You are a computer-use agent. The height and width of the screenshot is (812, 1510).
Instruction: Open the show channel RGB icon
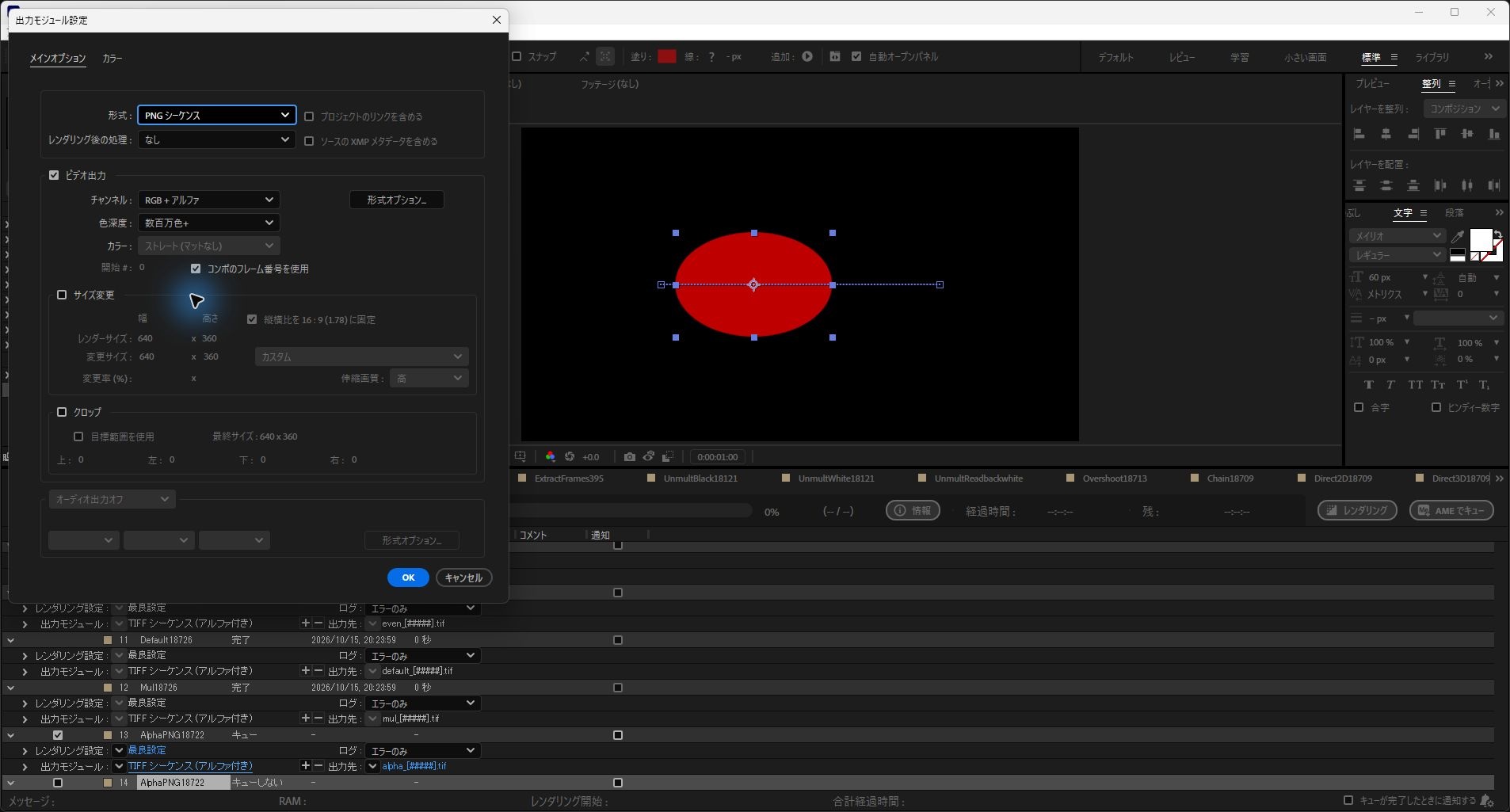(x=550, y=456)
